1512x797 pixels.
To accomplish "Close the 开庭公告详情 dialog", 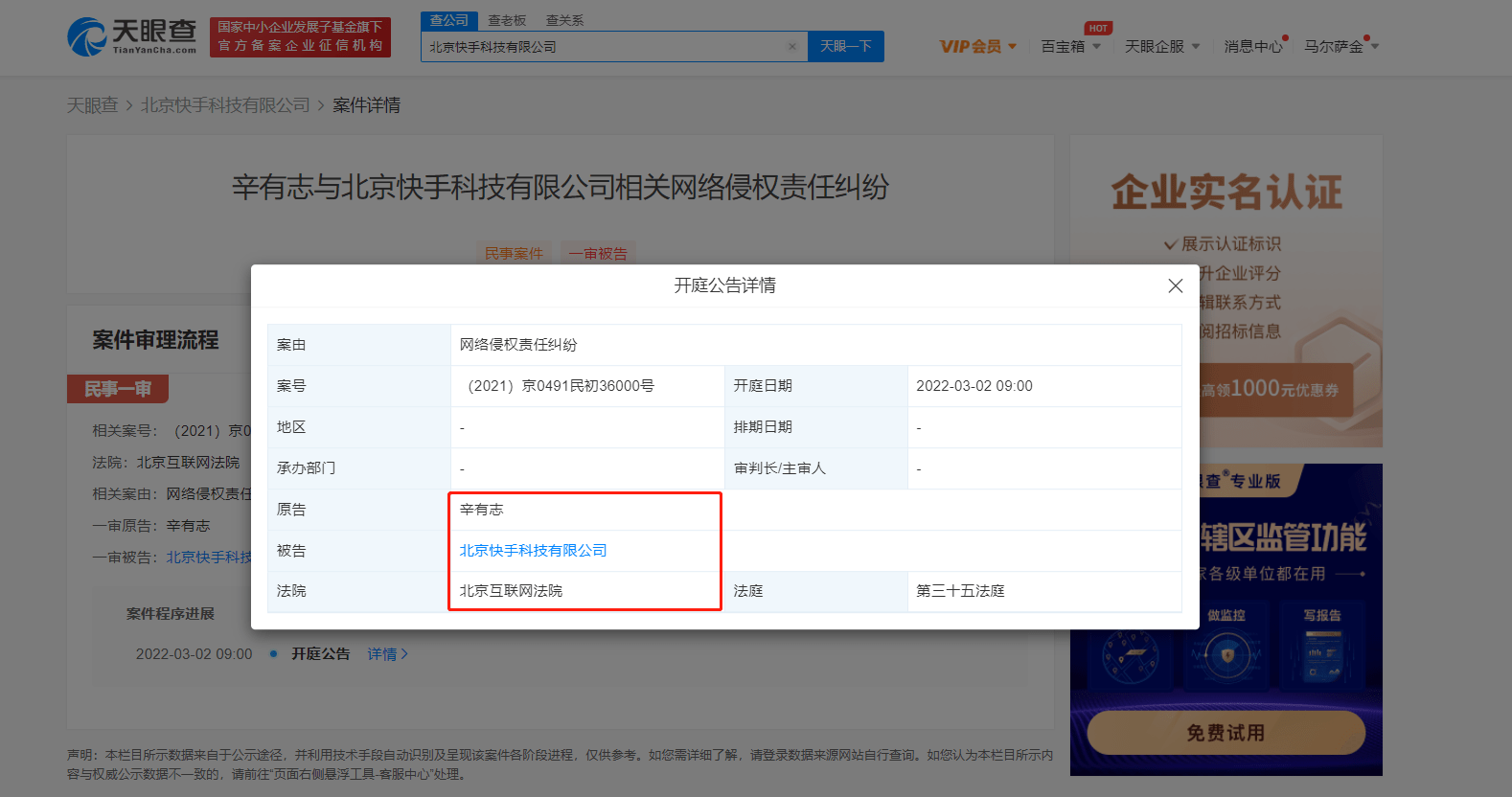I will click(1175, 285).
